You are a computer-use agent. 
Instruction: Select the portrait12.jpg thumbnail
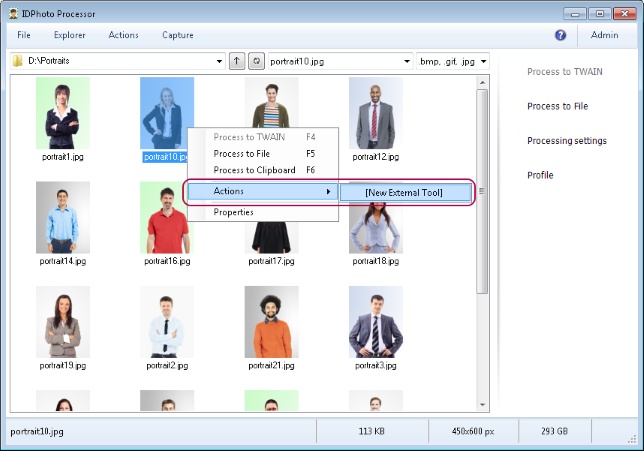[x=376, y=113]
